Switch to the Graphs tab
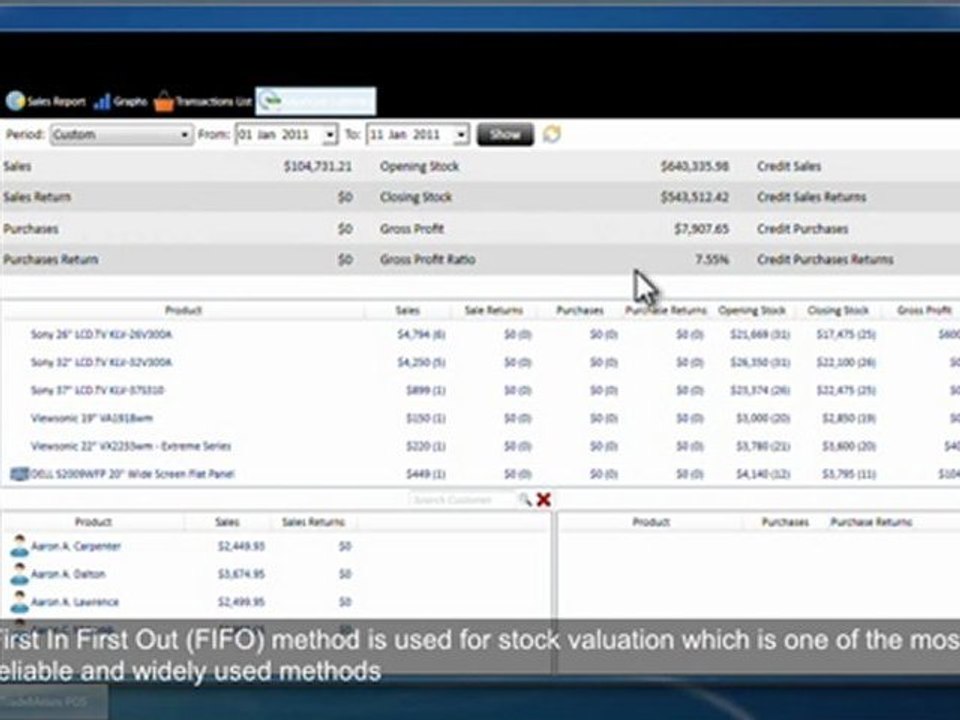 (x=121, y=102)
